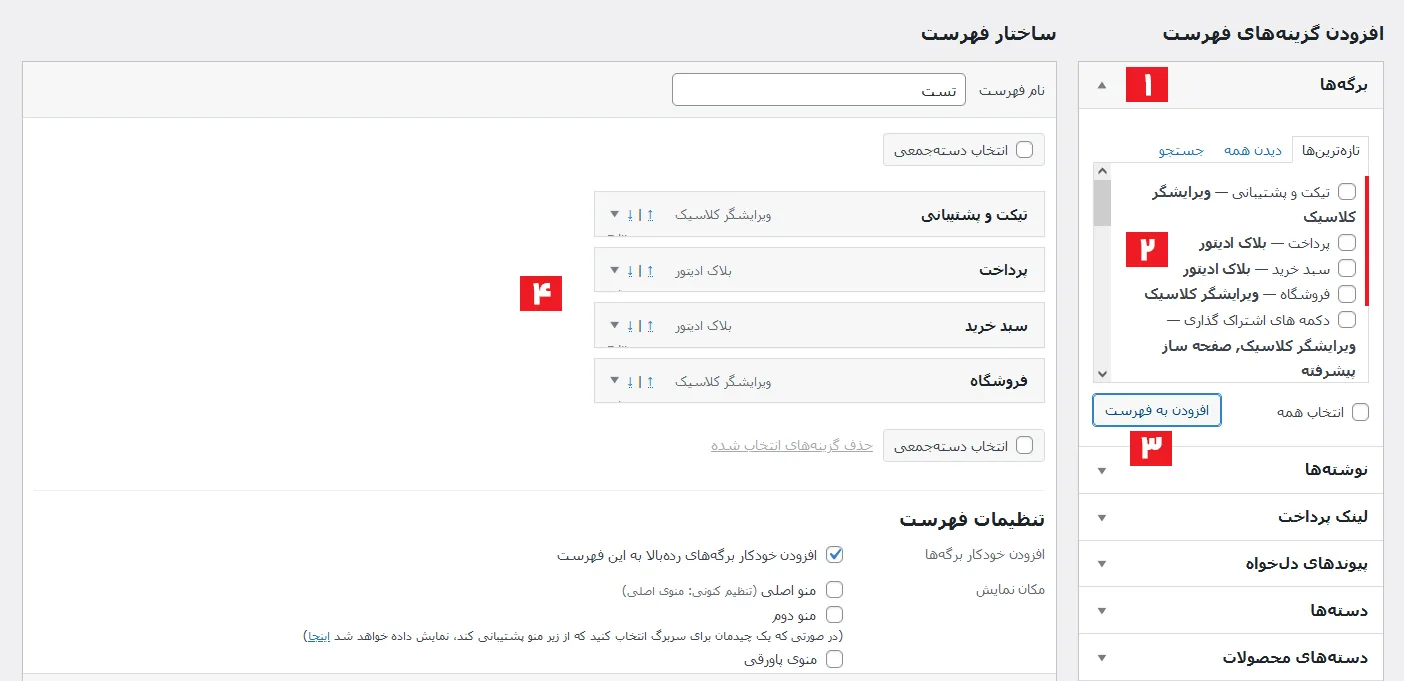Toggle the upper انتخاب دسته‌جمعی checkbox
The height and width of the screenshot is (681, 1404).
pyautogui.click(x=1024, y=150)
